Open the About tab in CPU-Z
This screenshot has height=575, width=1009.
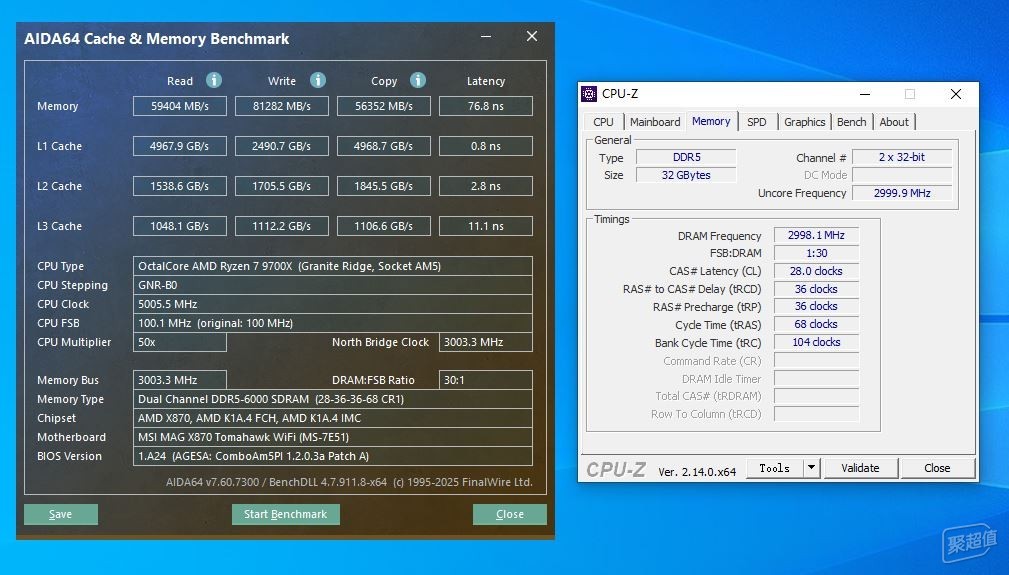[x=894, y=122]
